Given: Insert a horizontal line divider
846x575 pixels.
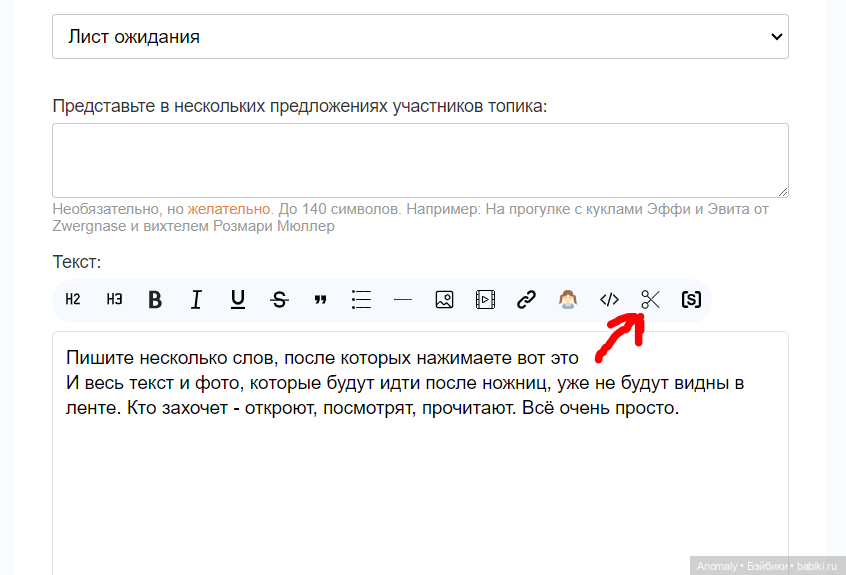Looking at the screenshot, I should click(403, 299).
